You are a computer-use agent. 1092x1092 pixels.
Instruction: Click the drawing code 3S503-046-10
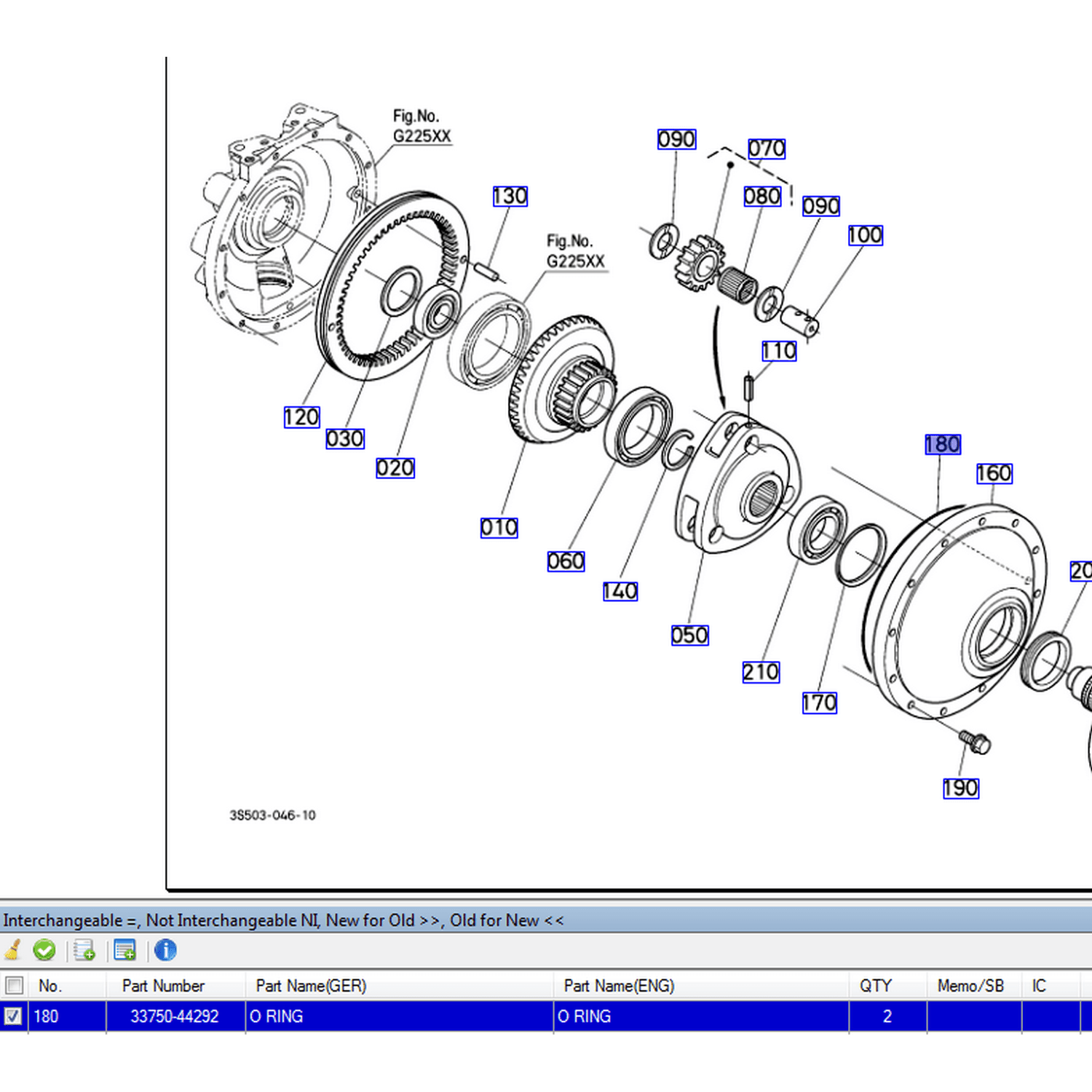pos(273,815)
